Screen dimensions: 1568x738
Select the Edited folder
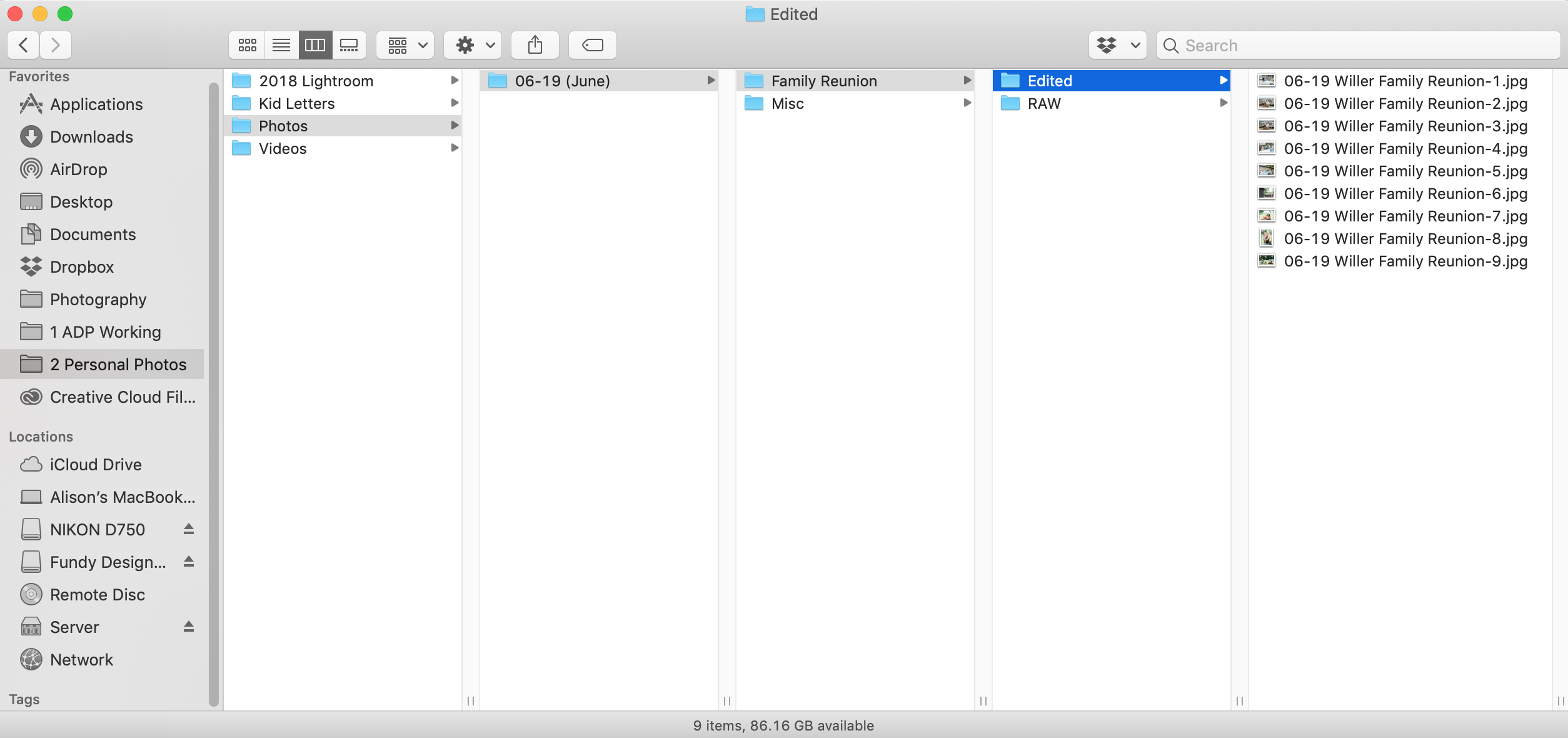1112,81
